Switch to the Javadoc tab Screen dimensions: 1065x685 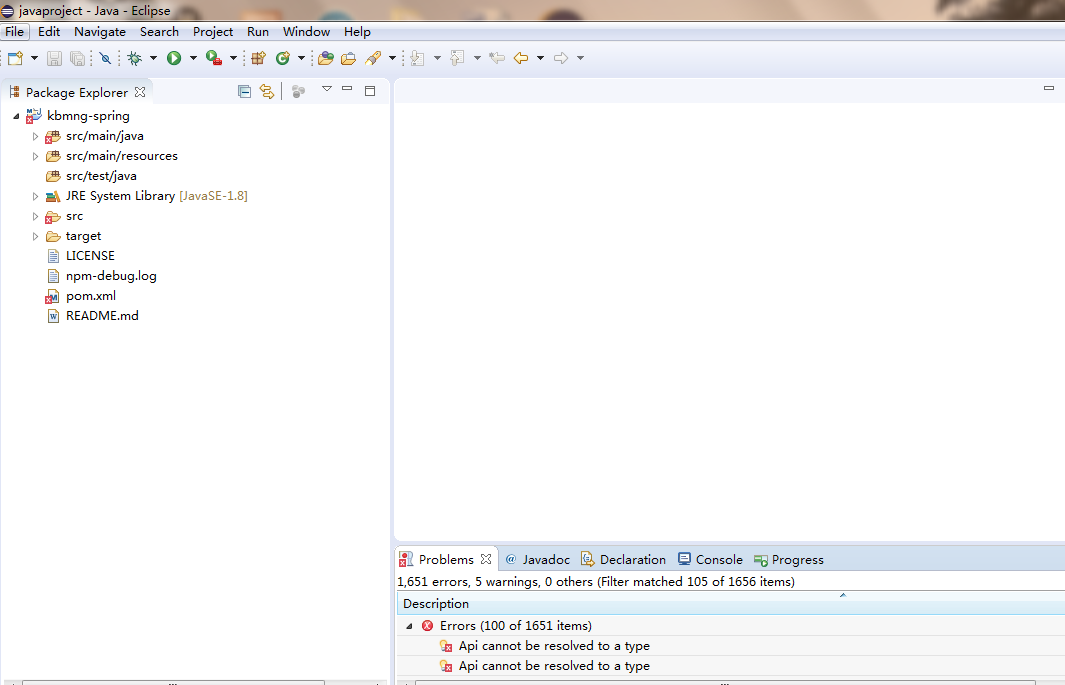pyautogui.click(x=537, y=559)
